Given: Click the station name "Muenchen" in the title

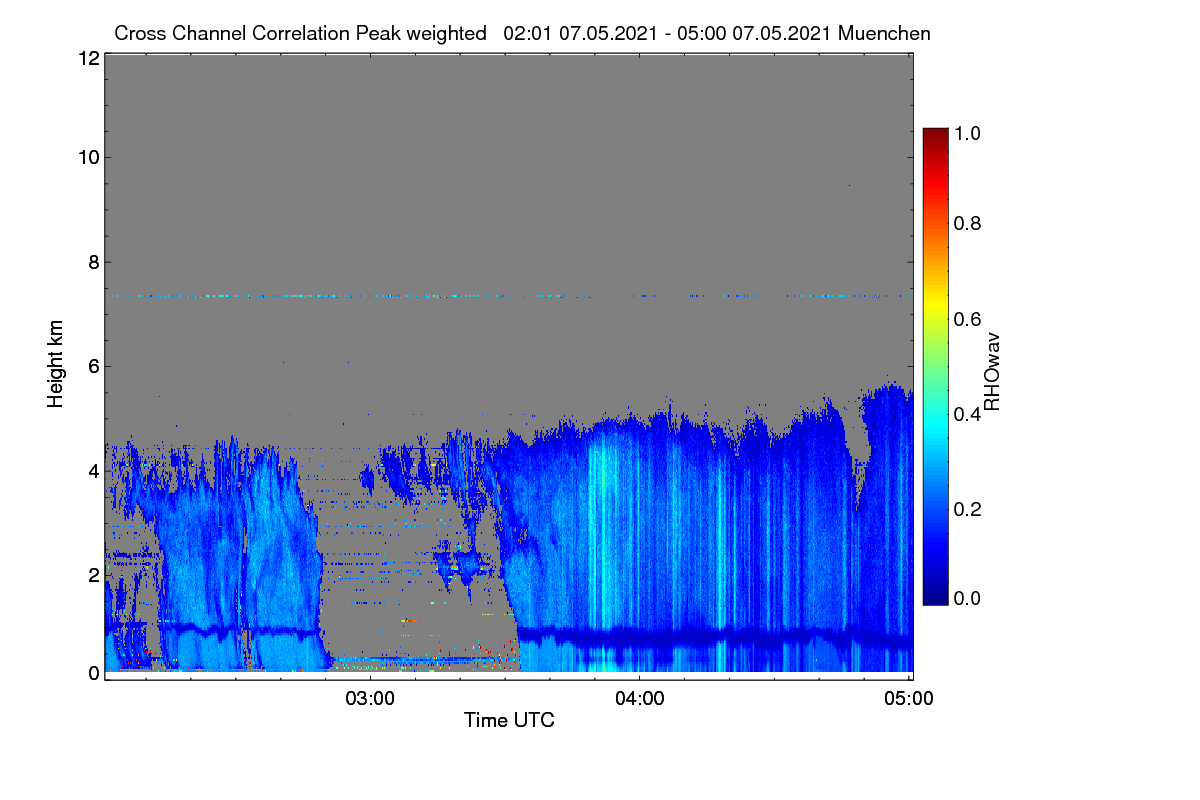Looking at the screenshot, I should [885, 33].
